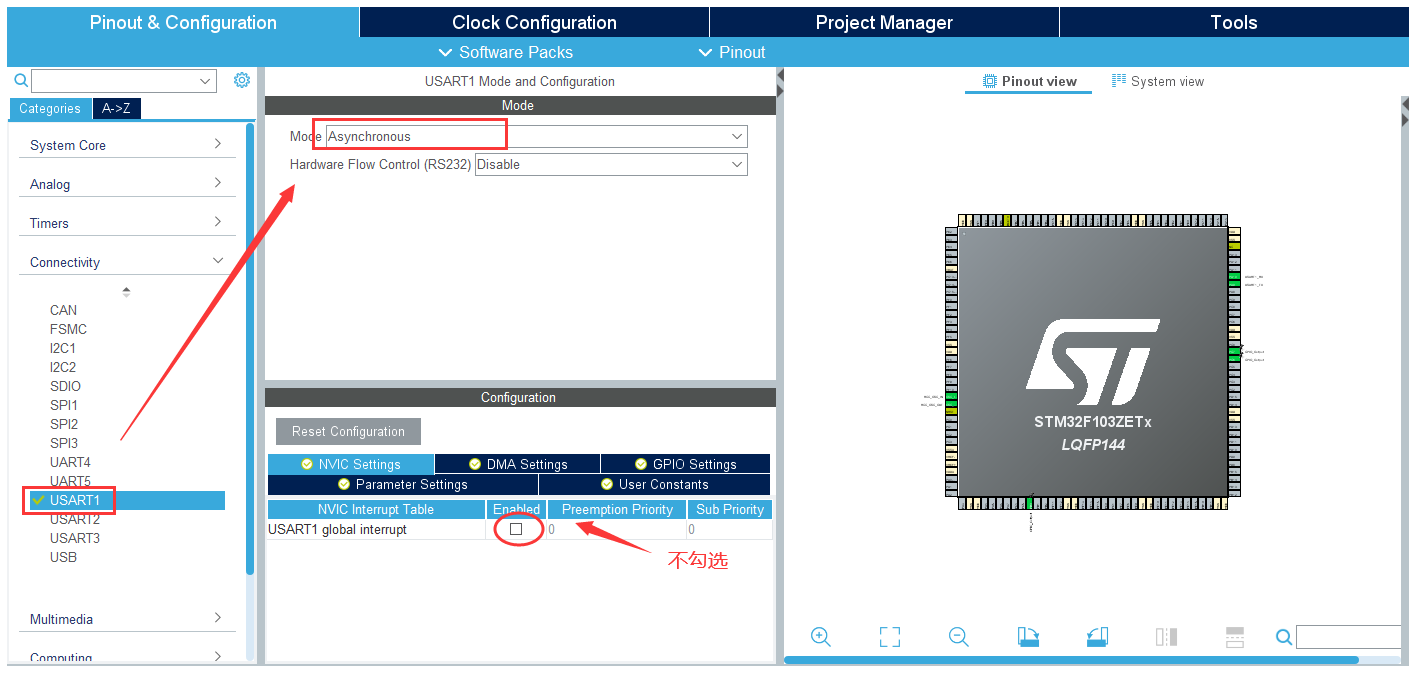The width and height of the screenshot is (1414, 674).
Task: Zoom in on the pinout view
Action: point(821,637)
